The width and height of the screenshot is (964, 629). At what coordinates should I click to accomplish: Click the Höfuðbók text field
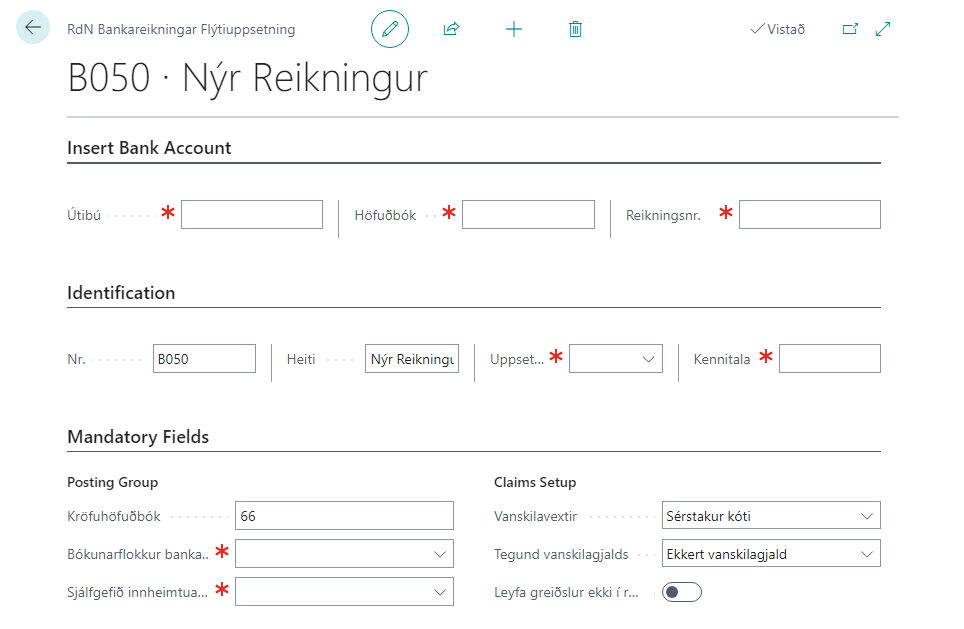(x=528, y=214)
